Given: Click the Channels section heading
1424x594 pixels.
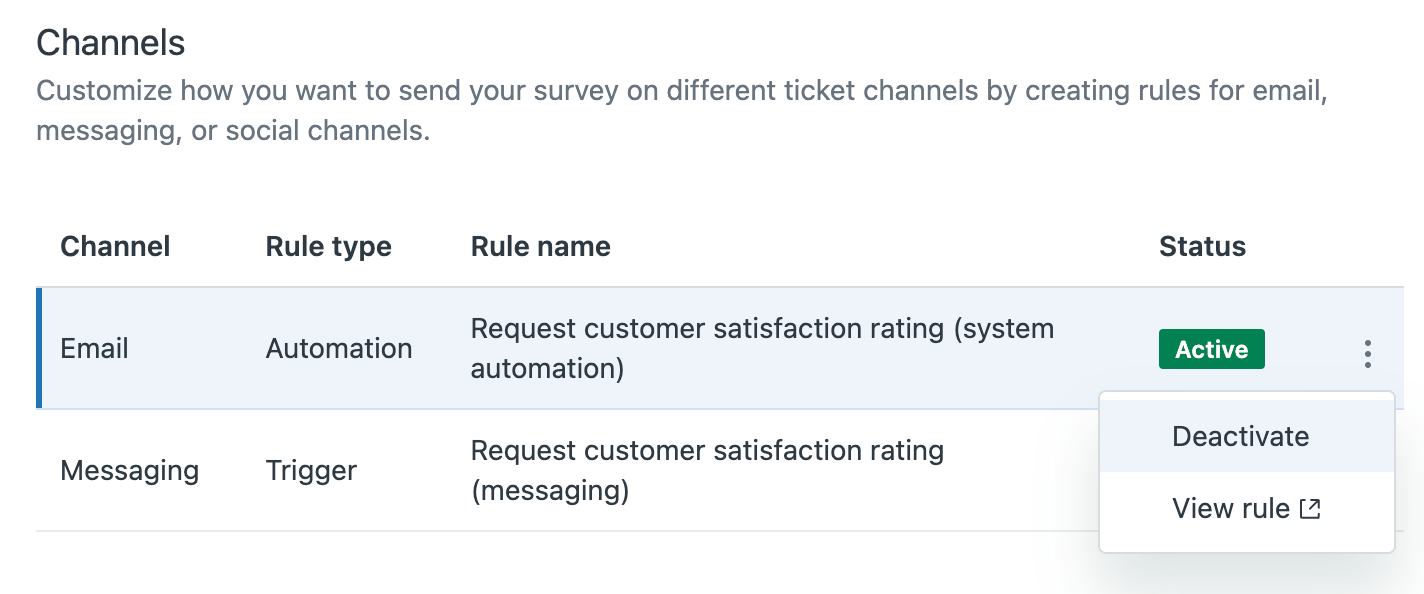Looking at the screenshot, I should 110,42.
